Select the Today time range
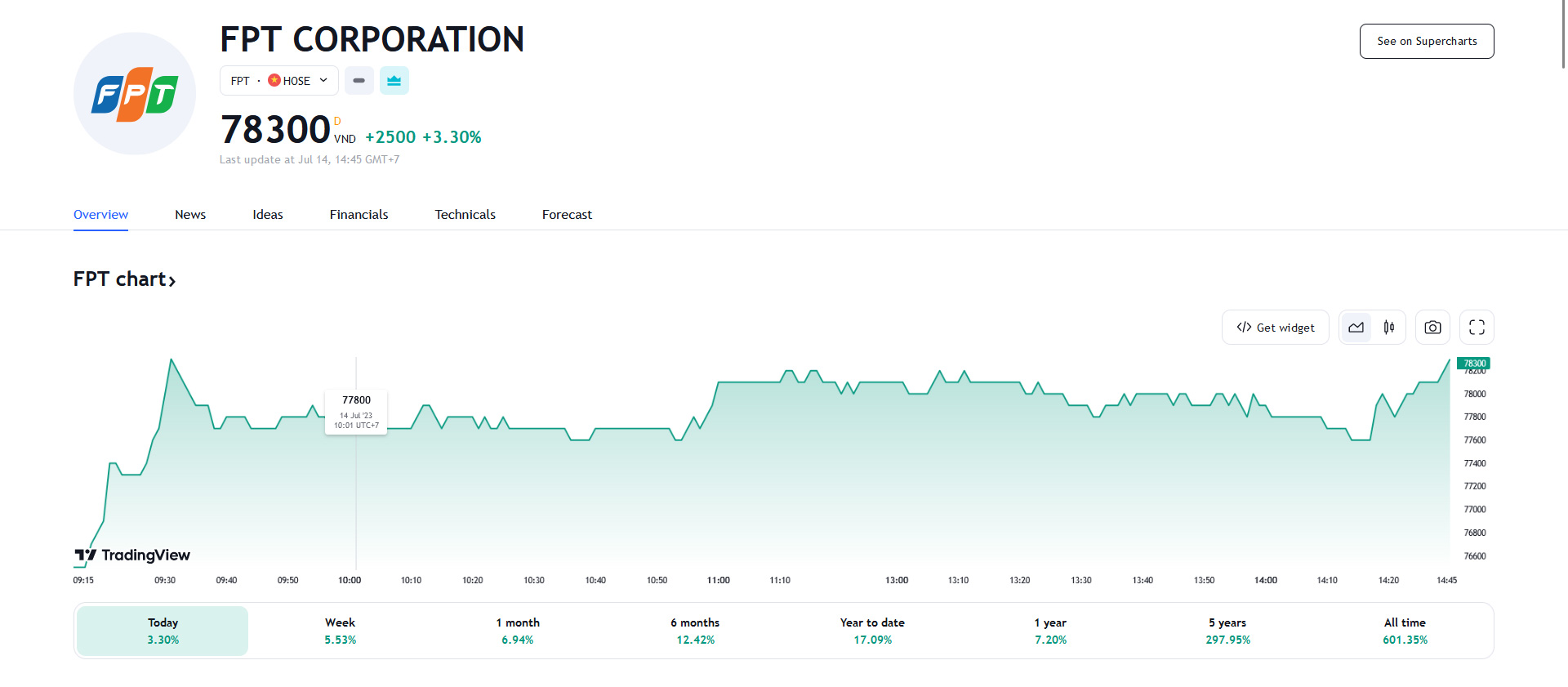Screen dimensions: 1568x687 click(163, 631)
